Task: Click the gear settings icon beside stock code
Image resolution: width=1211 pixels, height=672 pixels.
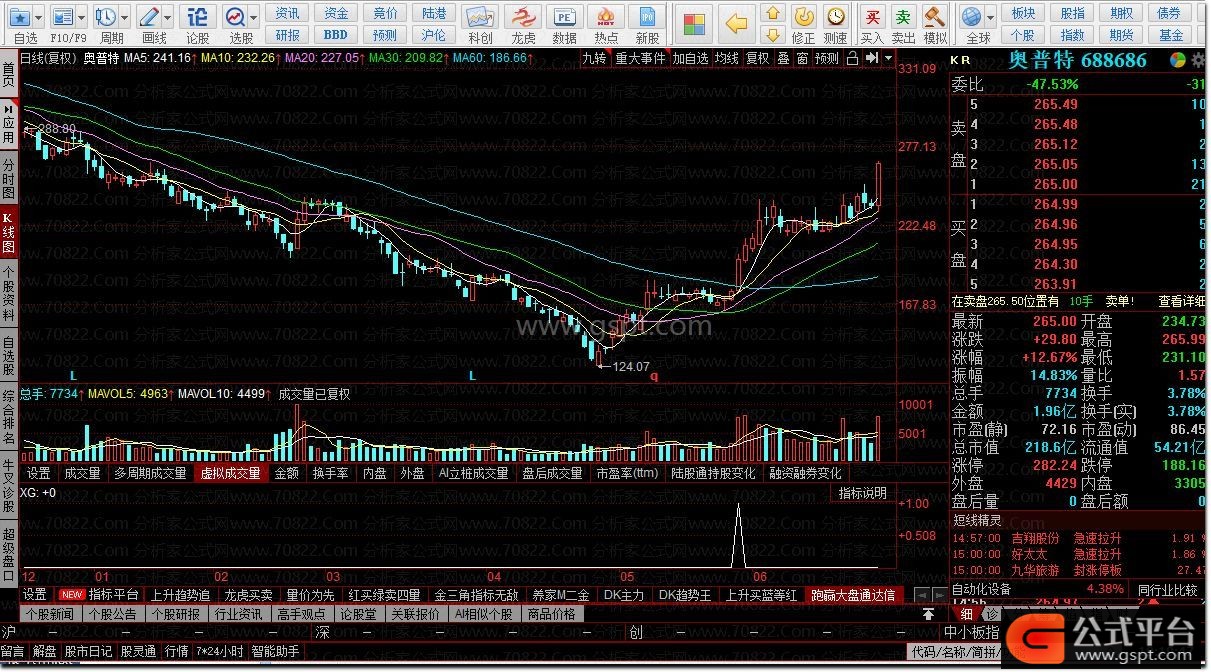Action: coord(1198,60)
